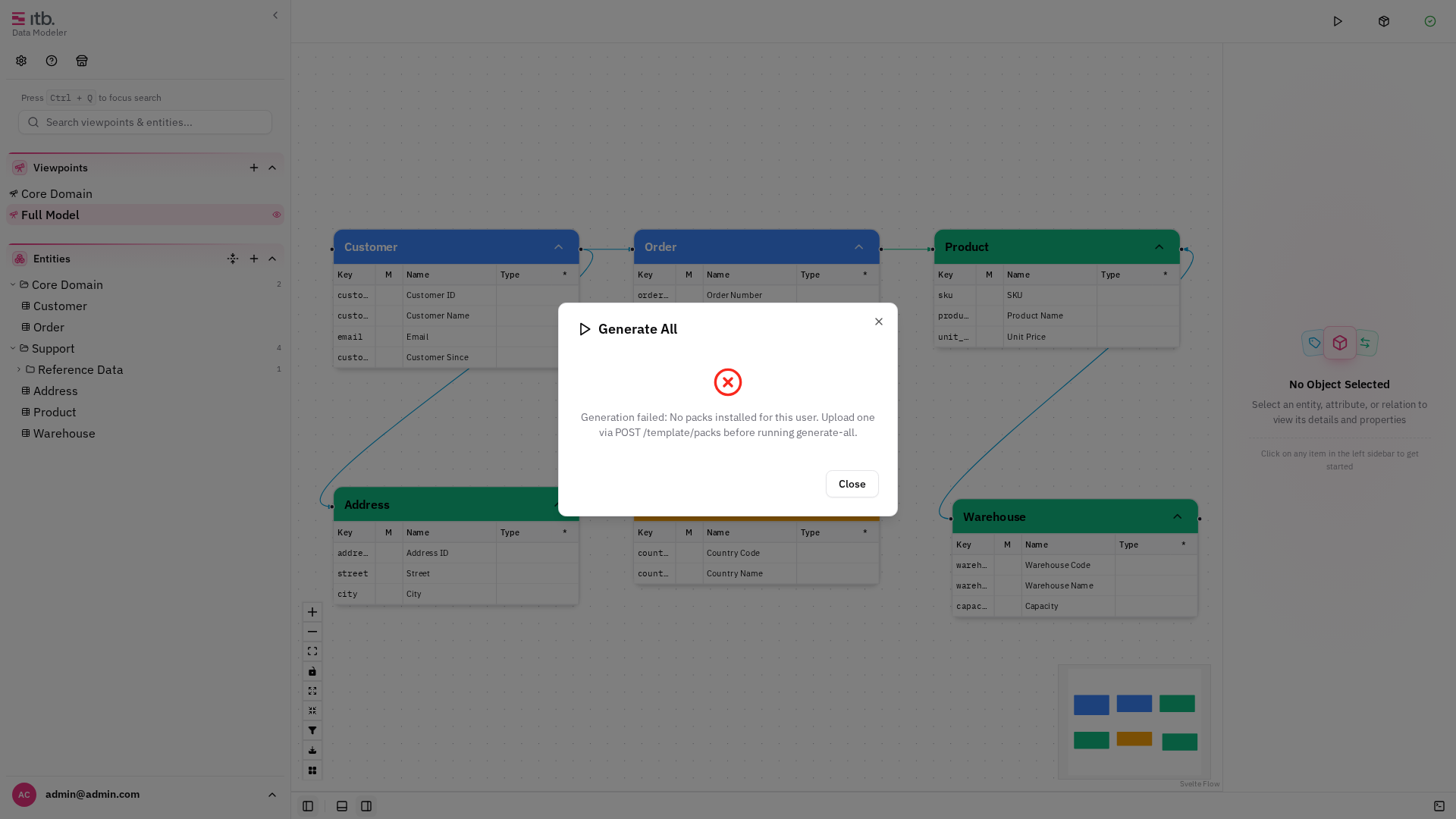Toggle the canvas lock icon

312,671
